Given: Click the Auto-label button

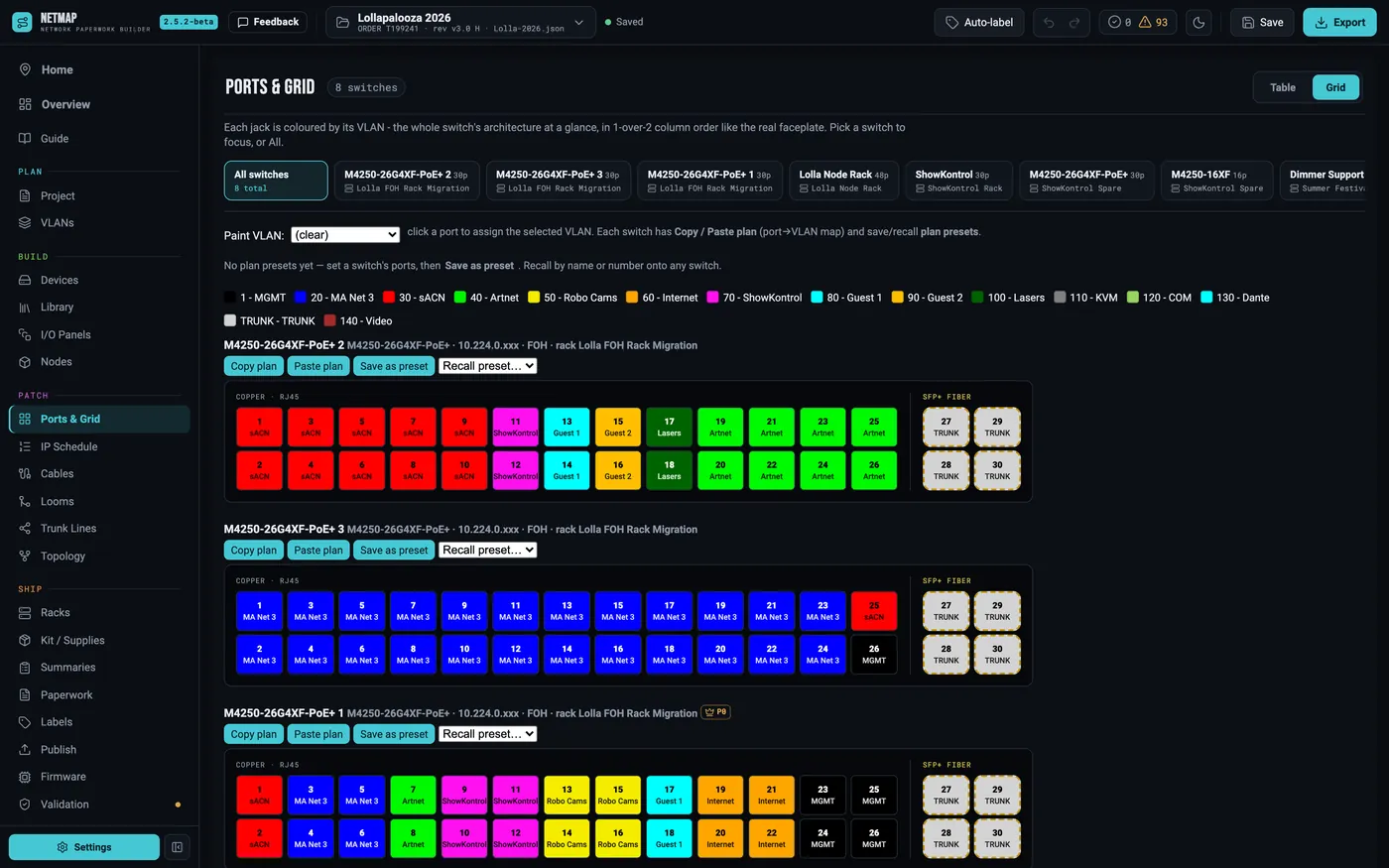Looking at the screenshot, I should tap(979, 22).
